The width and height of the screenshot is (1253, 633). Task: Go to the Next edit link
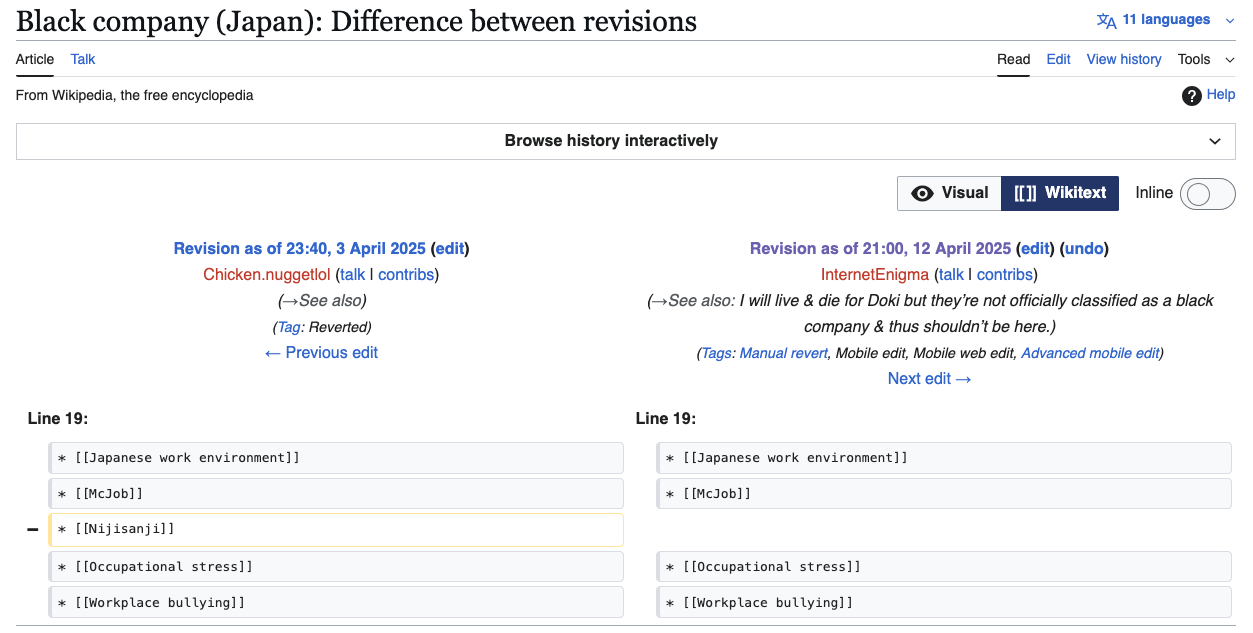tap(929, 378)
